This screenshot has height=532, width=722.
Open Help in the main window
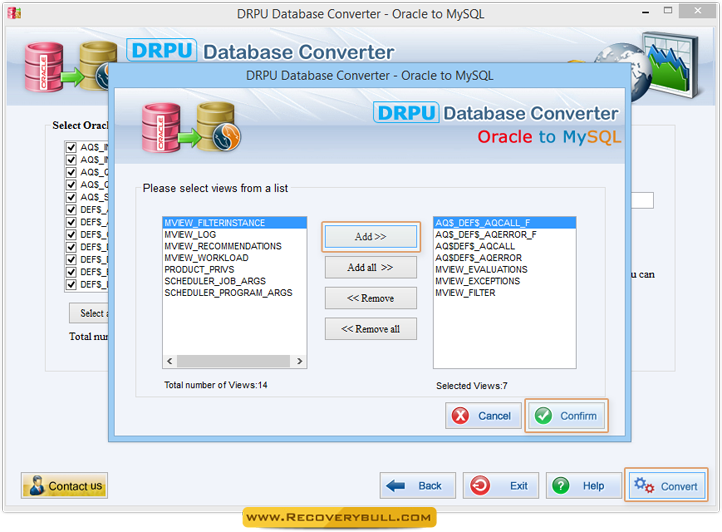click(x=584, y=485)
